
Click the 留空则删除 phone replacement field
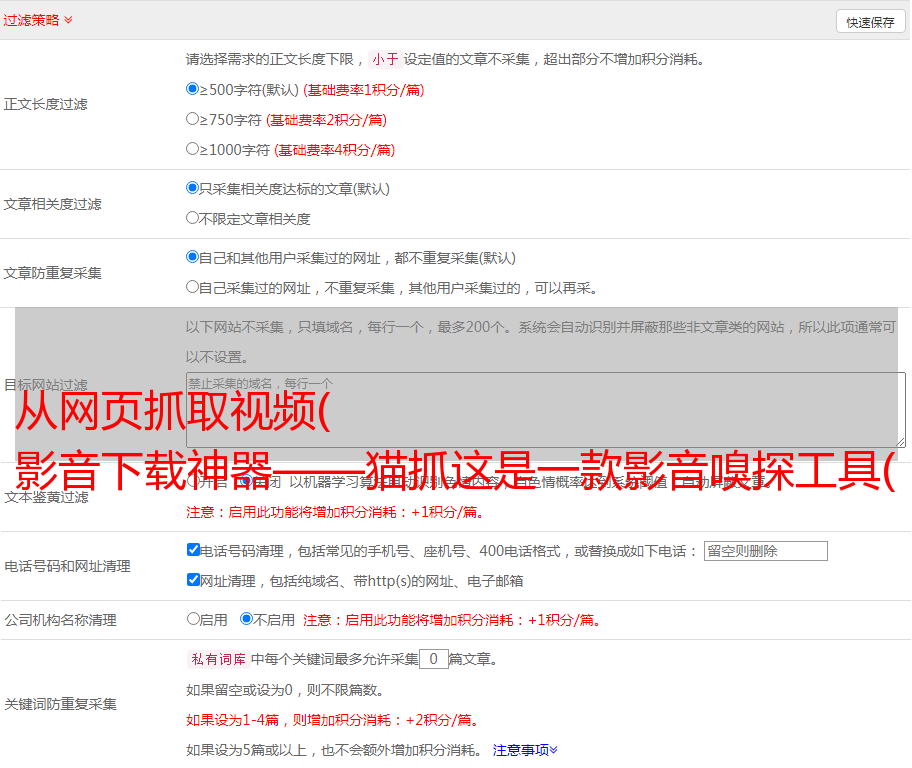coord(765,551)
